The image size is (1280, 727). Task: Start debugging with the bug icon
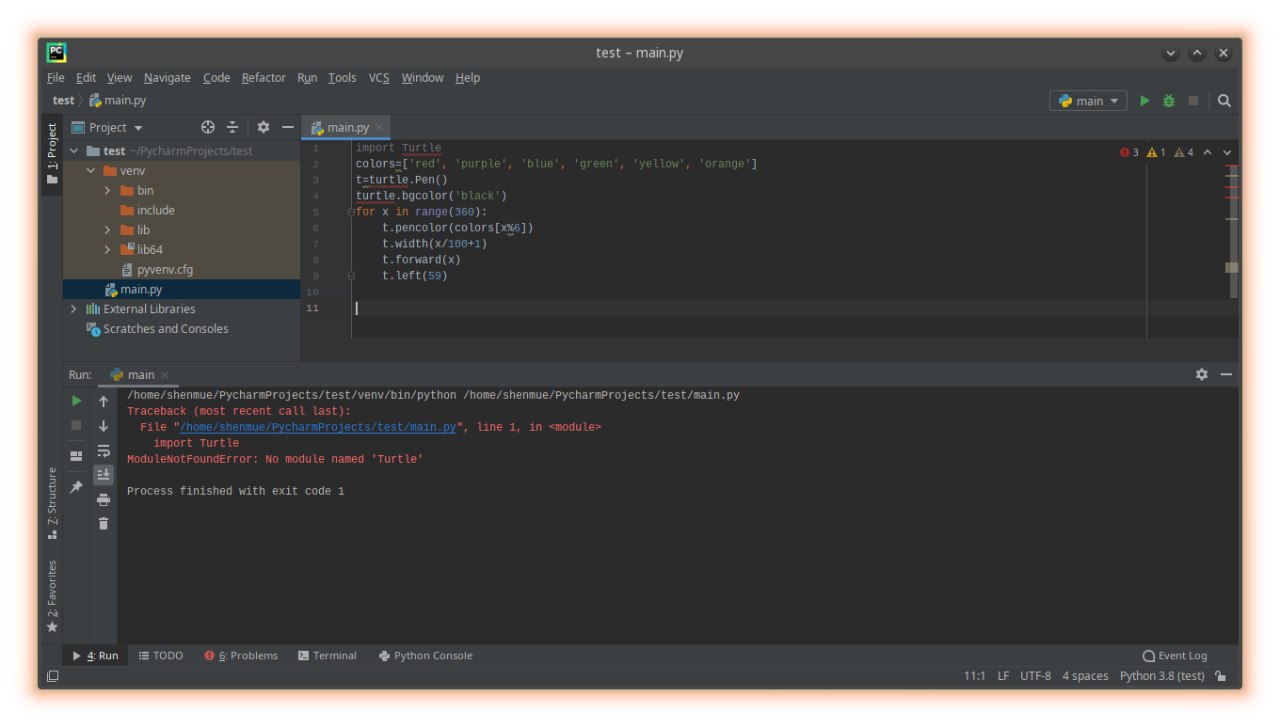point(1169,101)
